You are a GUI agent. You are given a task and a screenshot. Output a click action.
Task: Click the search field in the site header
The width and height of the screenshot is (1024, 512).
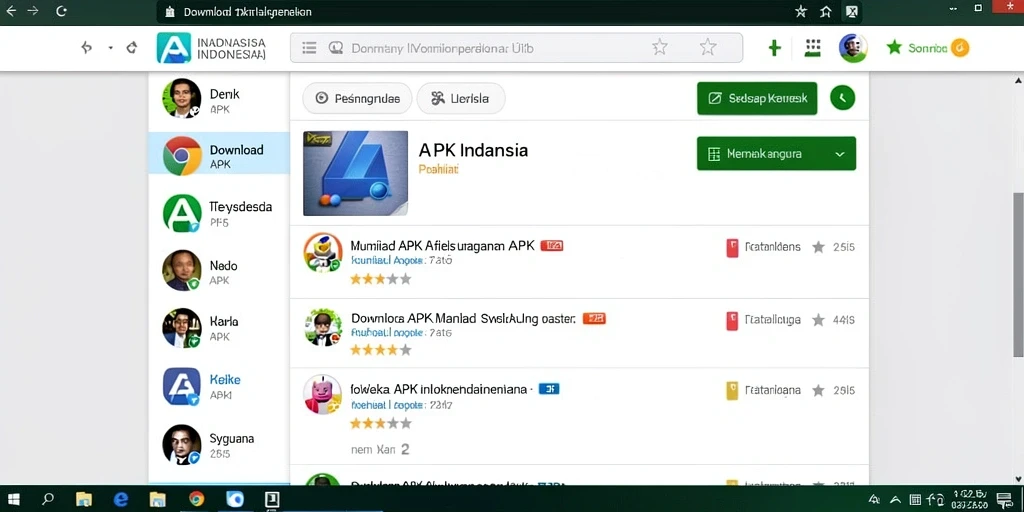(516, 48)
